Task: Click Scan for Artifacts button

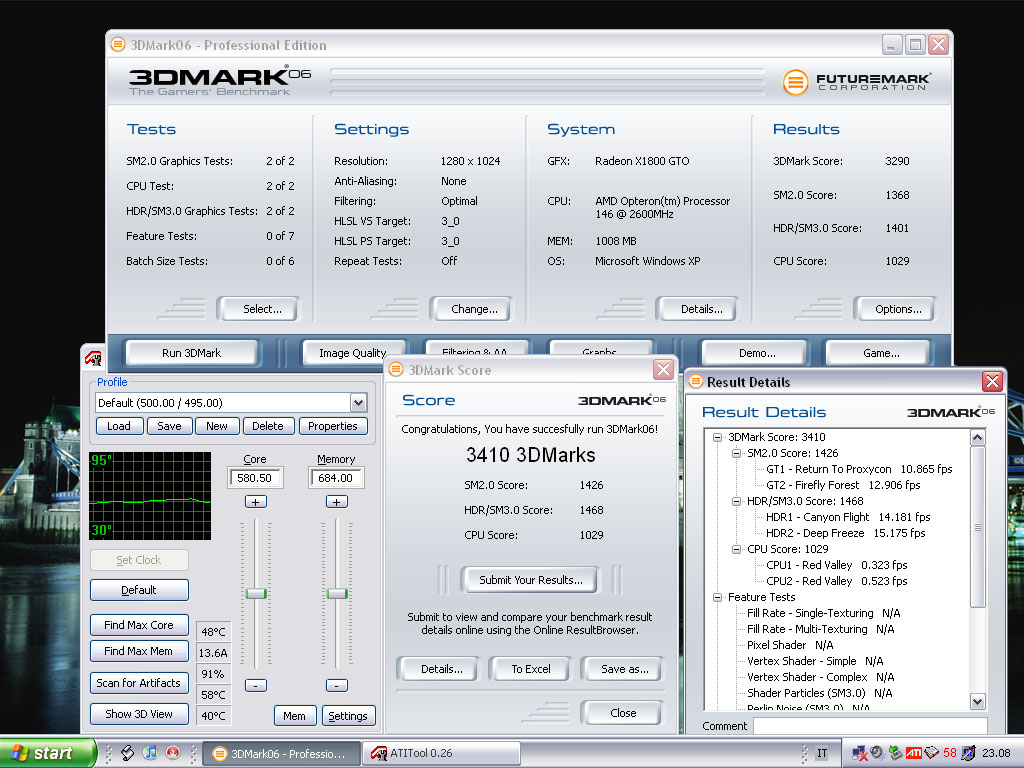Action: (138, 683)
